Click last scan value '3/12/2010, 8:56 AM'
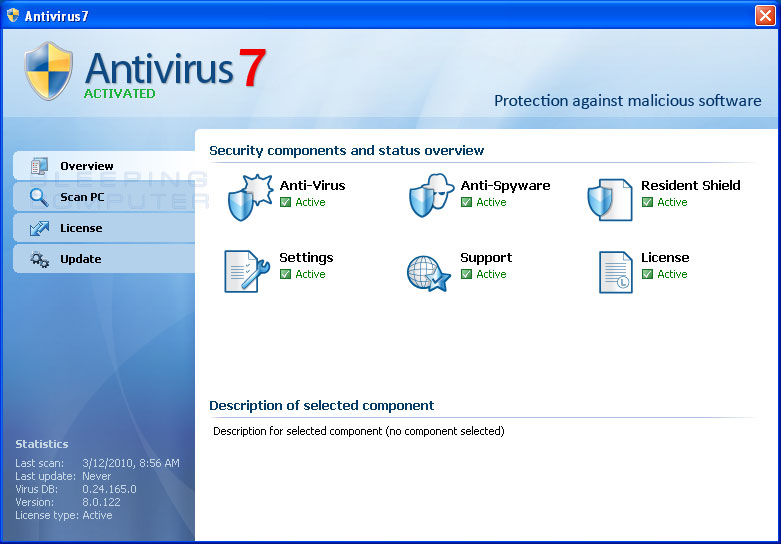This screenshot has height=544, width=781. 131,463
